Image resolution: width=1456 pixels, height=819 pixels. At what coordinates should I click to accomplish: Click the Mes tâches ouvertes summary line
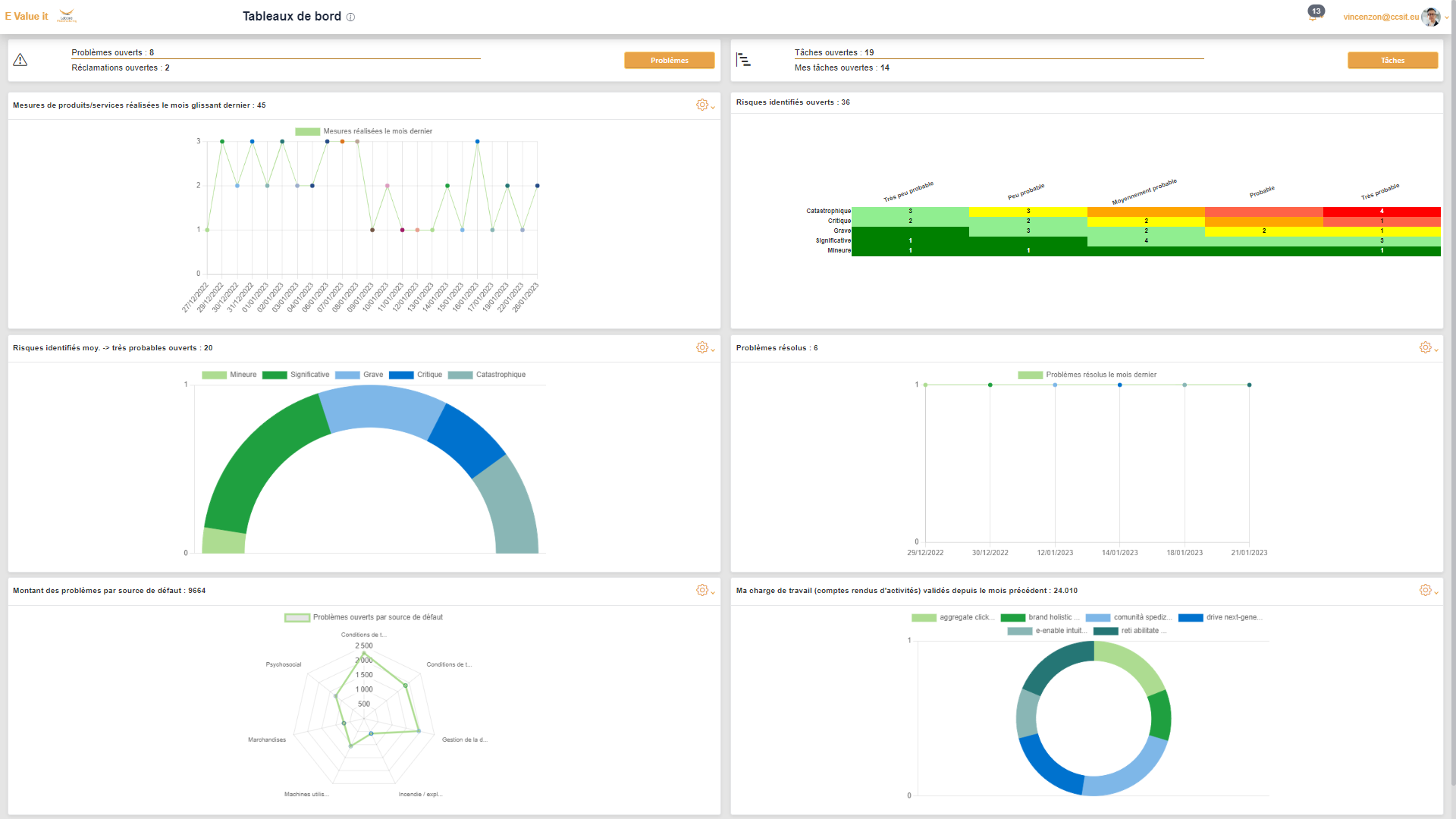tap(841, 67)
